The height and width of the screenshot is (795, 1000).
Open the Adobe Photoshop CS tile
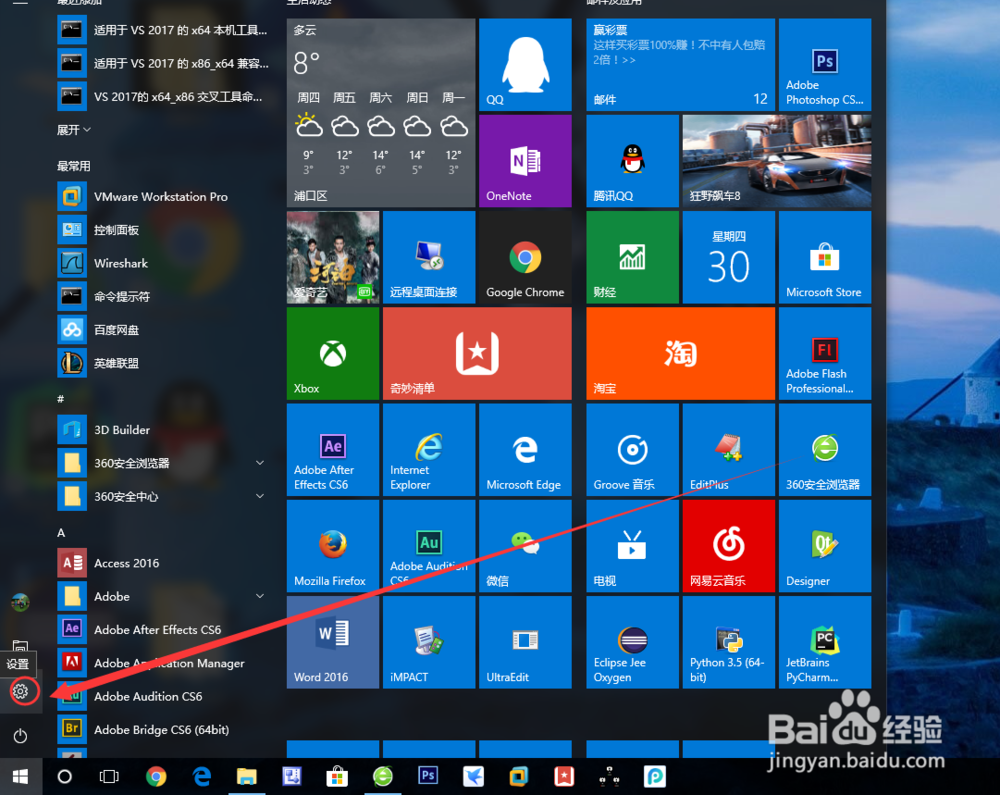(825, 64)
